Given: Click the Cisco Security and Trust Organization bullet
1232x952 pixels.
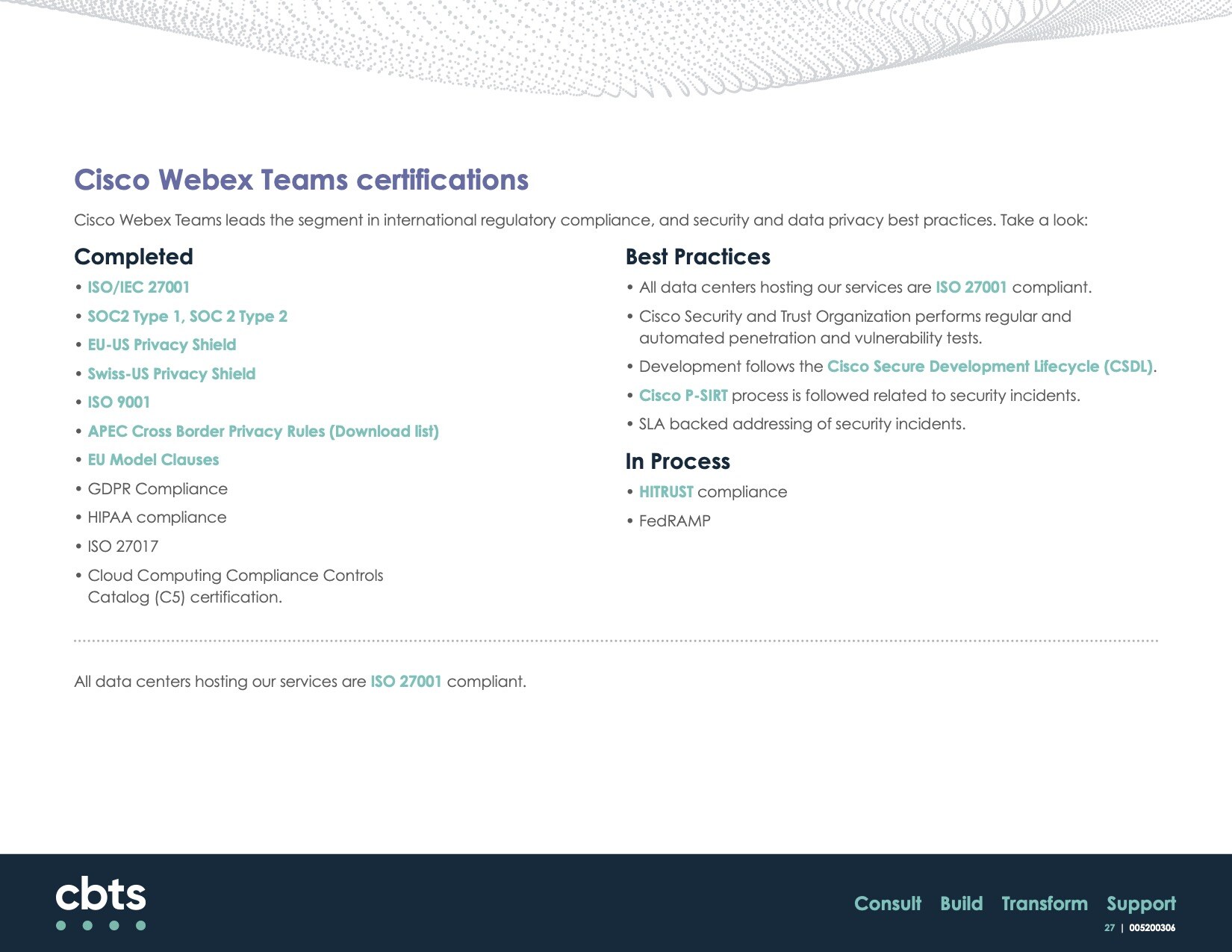Looking at the screenshot, I should point(855,327).
